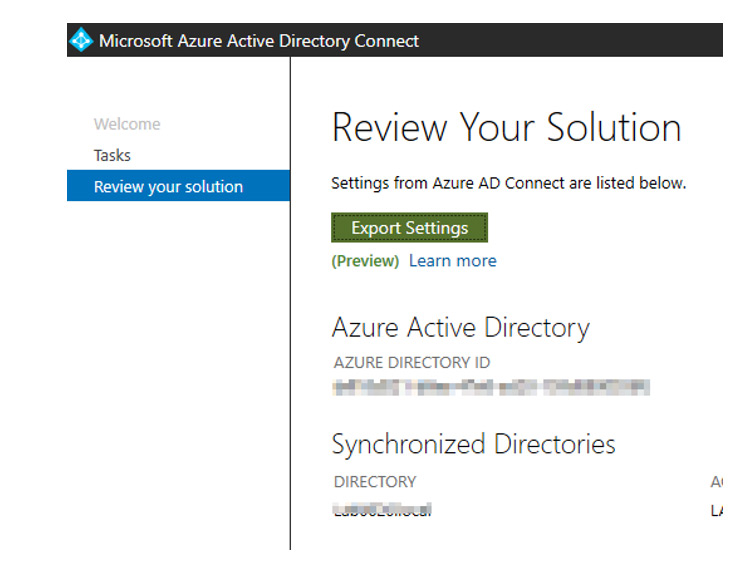
Task: Click the Review Your Solution heading
Action: tap(507, 127)
